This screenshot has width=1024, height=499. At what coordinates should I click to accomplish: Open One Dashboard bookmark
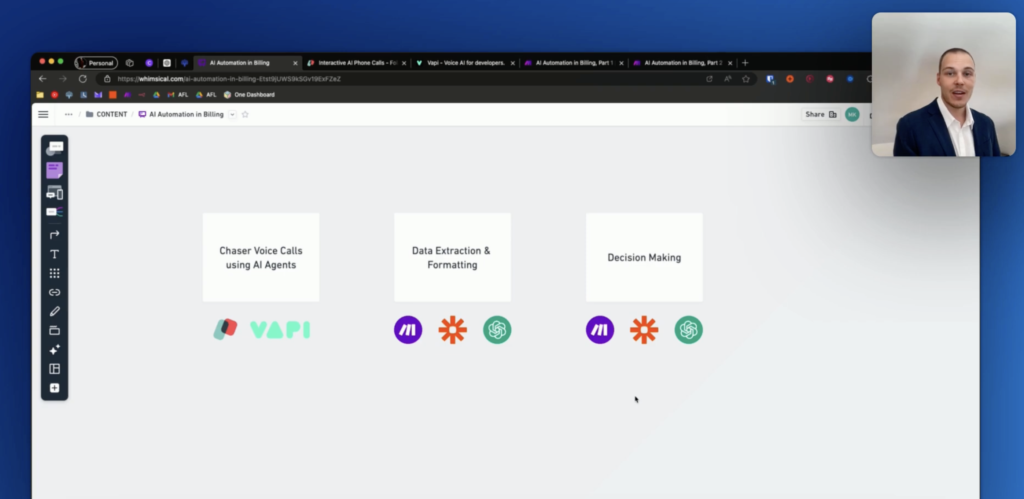[x=249, y=95]
